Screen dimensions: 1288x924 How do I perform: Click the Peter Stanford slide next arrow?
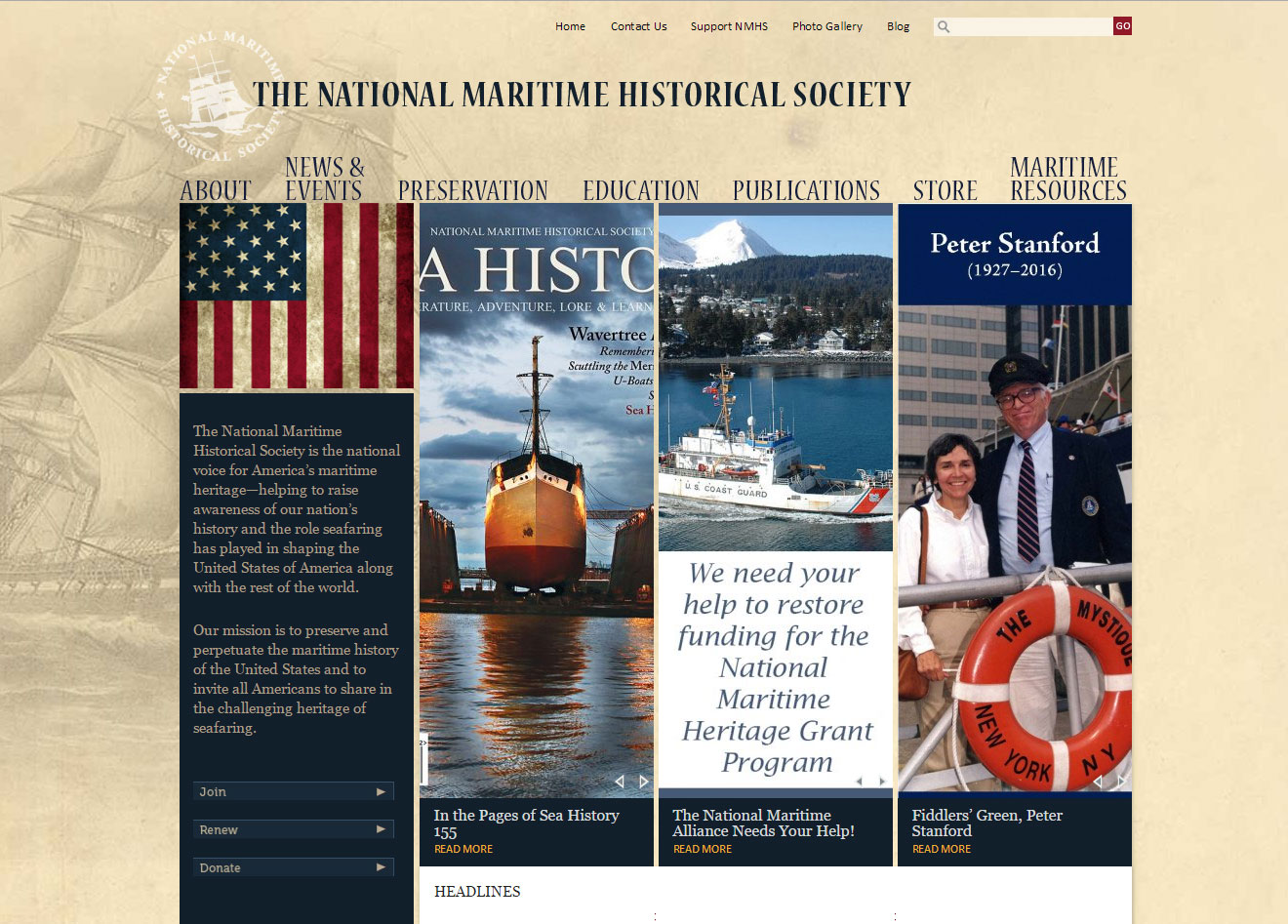(x=1122, y=782)
